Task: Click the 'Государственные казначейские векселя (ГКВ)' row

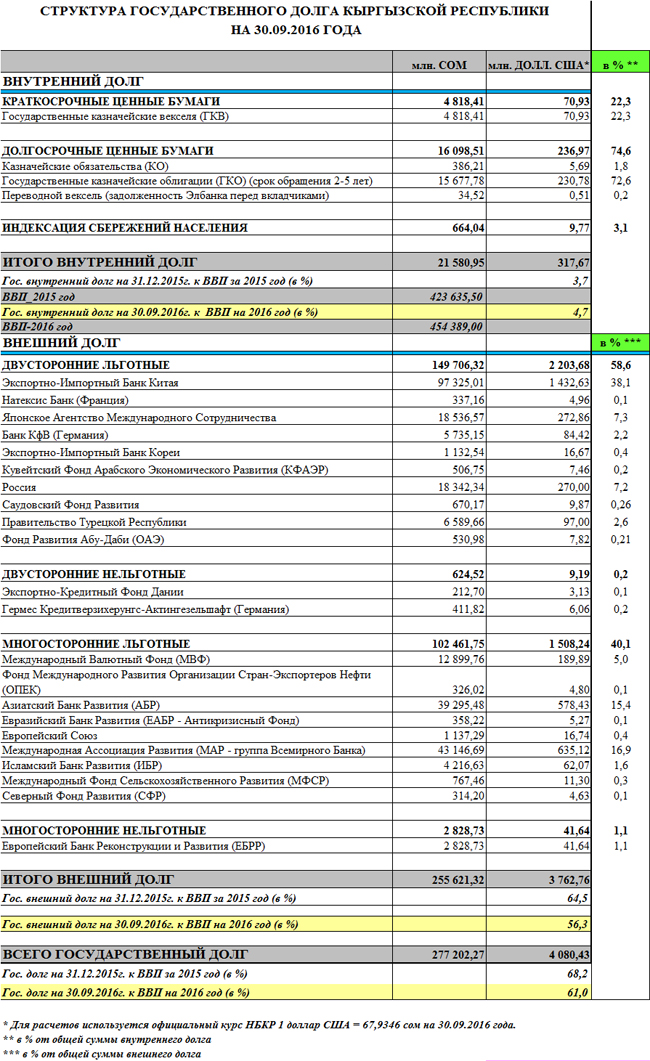Action: point(296,116)
